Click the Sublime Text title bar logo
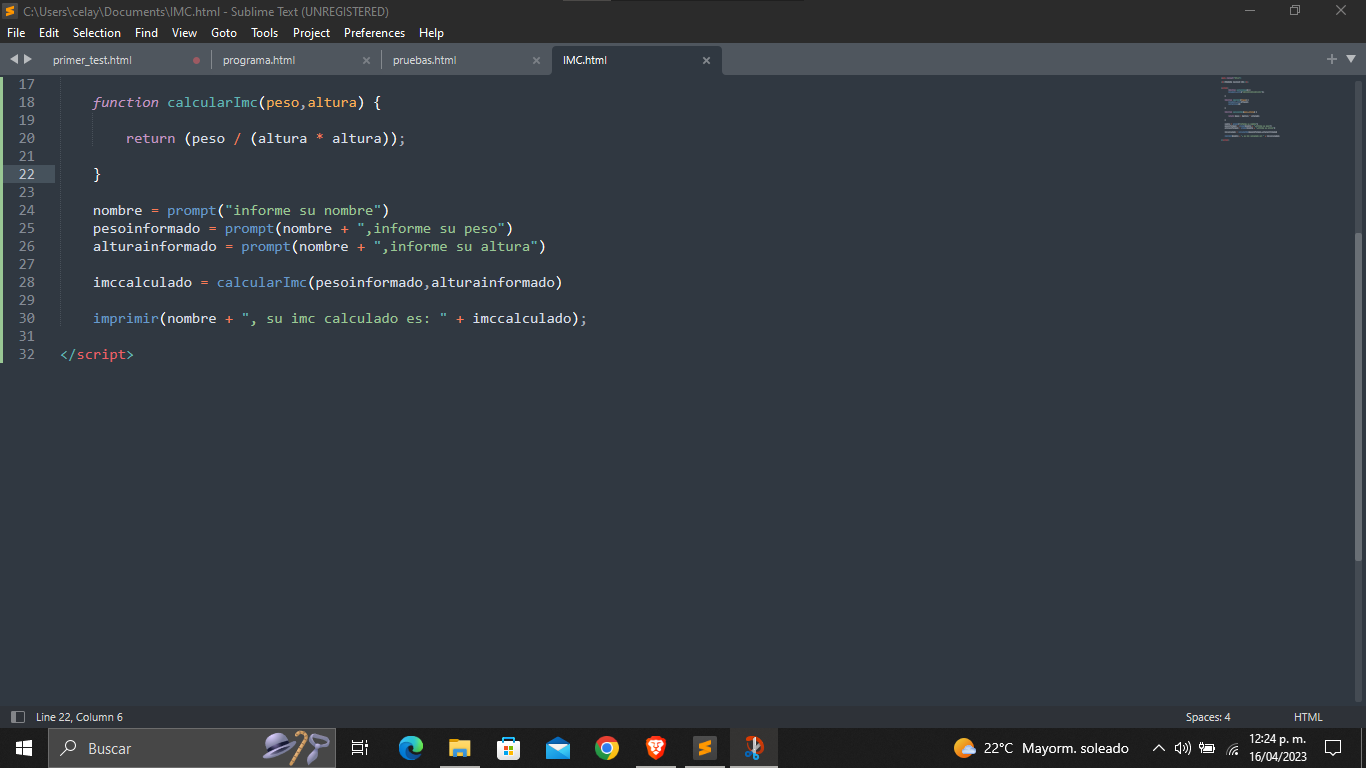The height and width of the screenshot is (768, 1366). click(x=10, y=11)
